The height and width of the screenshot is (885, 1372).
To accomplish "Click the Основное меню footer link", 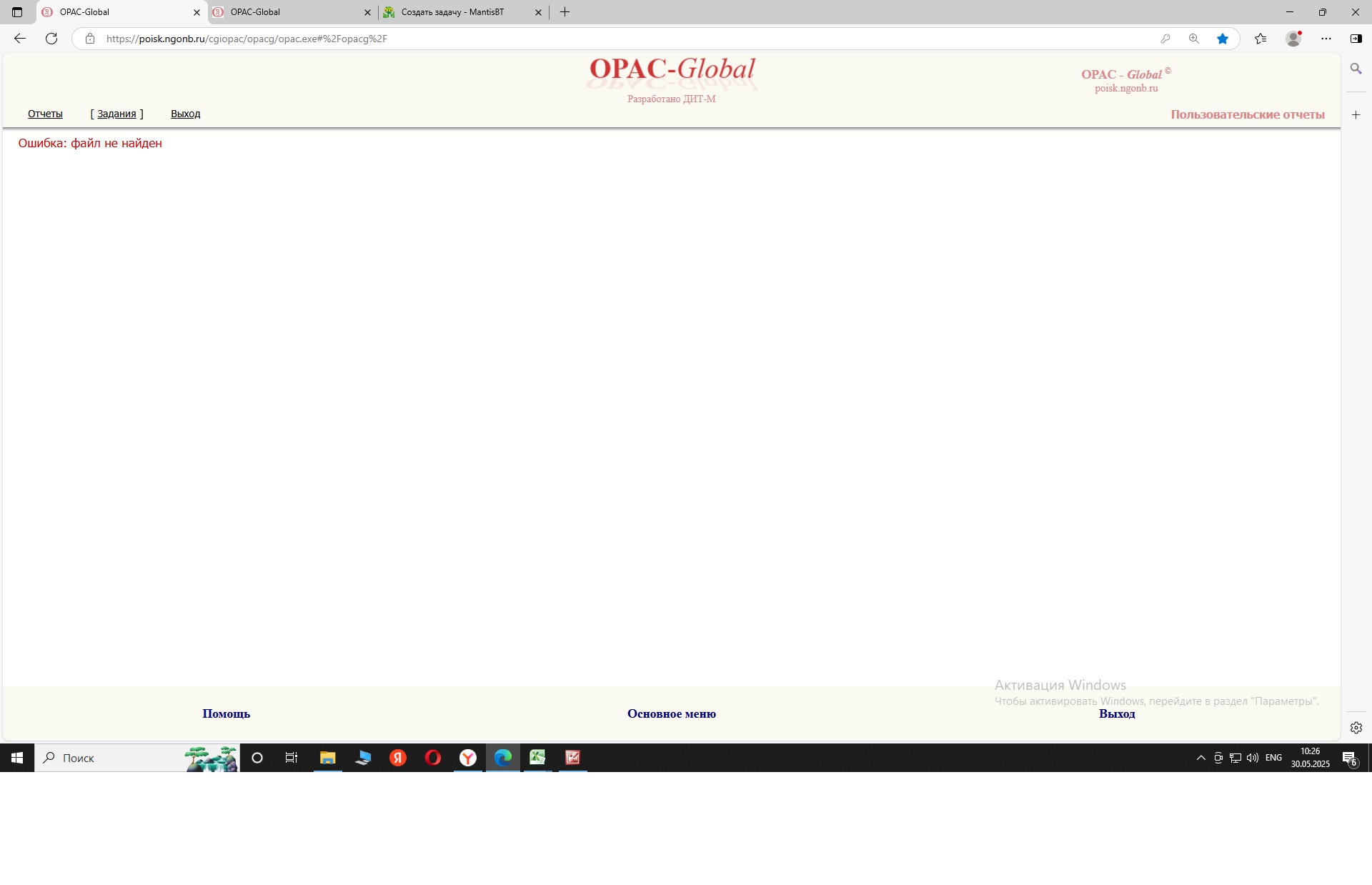I will coord(671,713).
